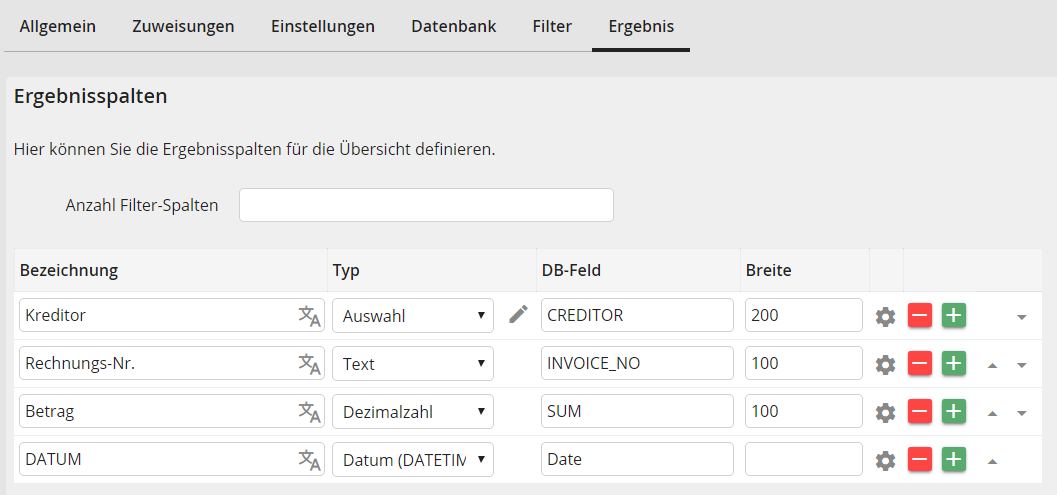The height and width of the screenshot is (495, 1057).
Task: Click the pencil edit icon for Kreditor row
Action: [x=517, y=315]
